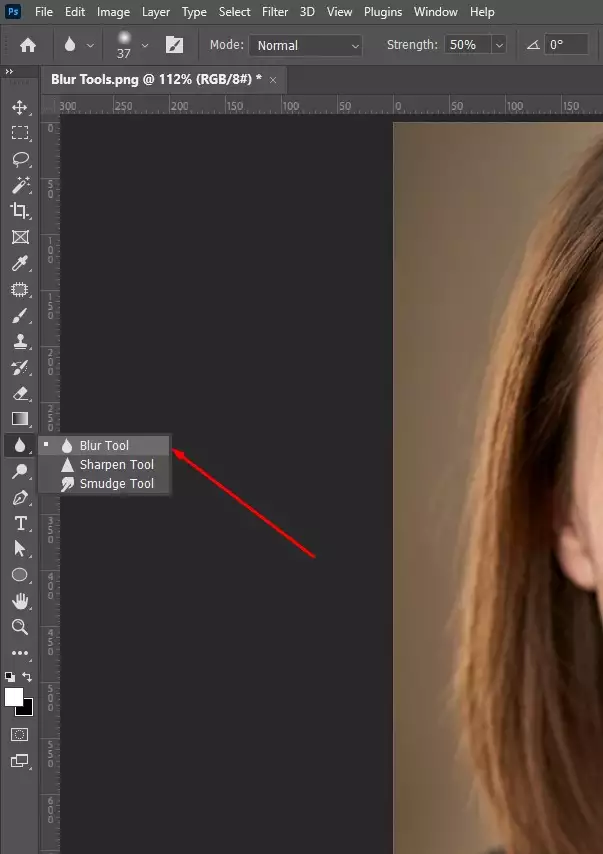Image resolution: width=603 pixels, height=854 pixels.
Task: Select the Clone Stamp tool
Action: [20, 341]
